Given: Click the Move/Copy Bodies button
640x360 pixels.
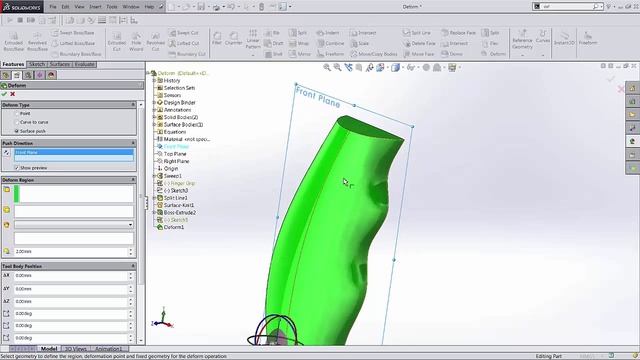Looking at the screenshot, I should pyautogui.click(x=374, y=54).
